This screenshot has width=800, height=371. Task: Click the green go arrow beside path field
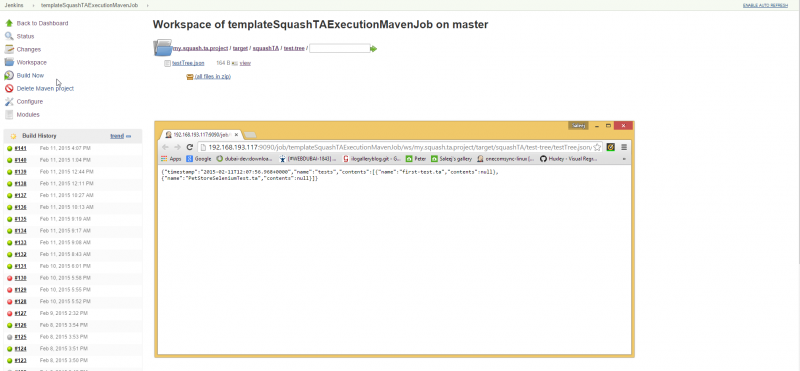373,48
